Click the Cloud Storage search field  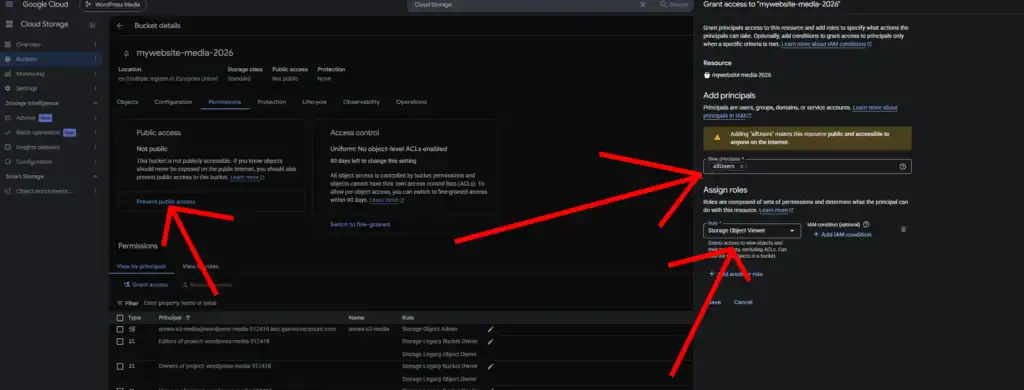(522, 5)
